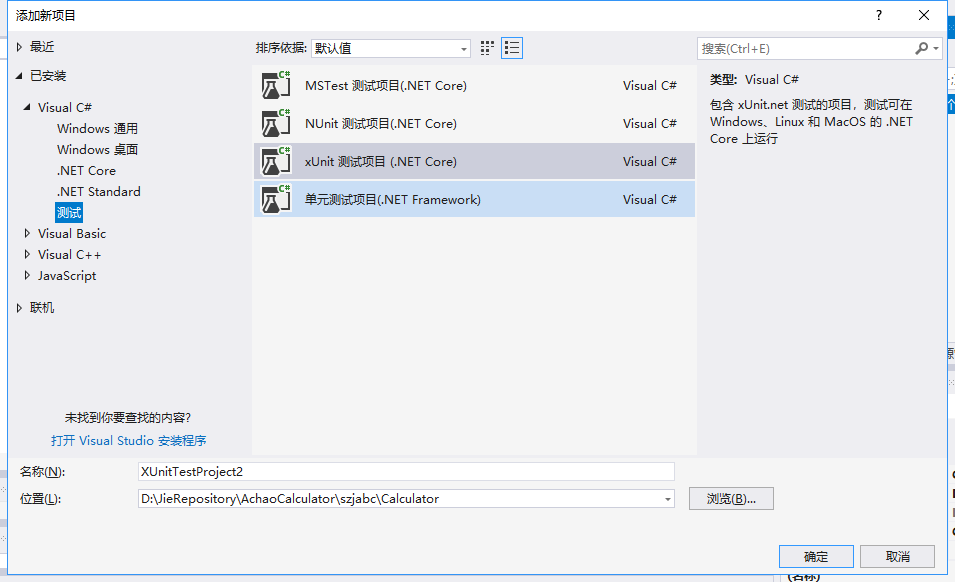The image size is (955, 582).
Task: Select the 联机 tree label
Action: (x=42, y=308)
